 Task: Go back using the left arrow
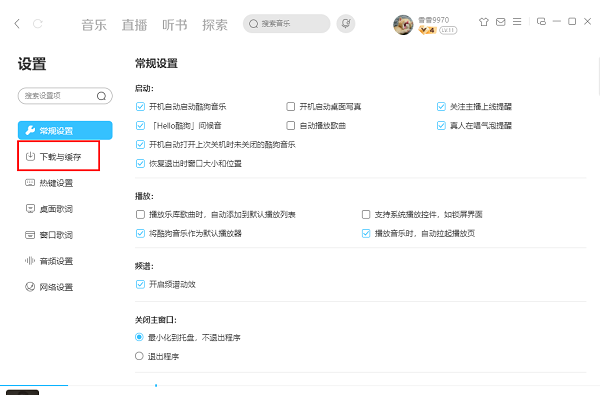17,24
